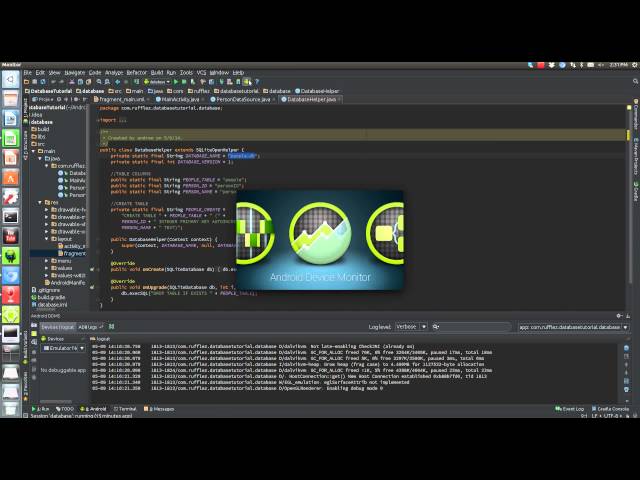This screenshot has height=480, width=640.
Task: Open the Navigate menu
Action: coord(75,73)
